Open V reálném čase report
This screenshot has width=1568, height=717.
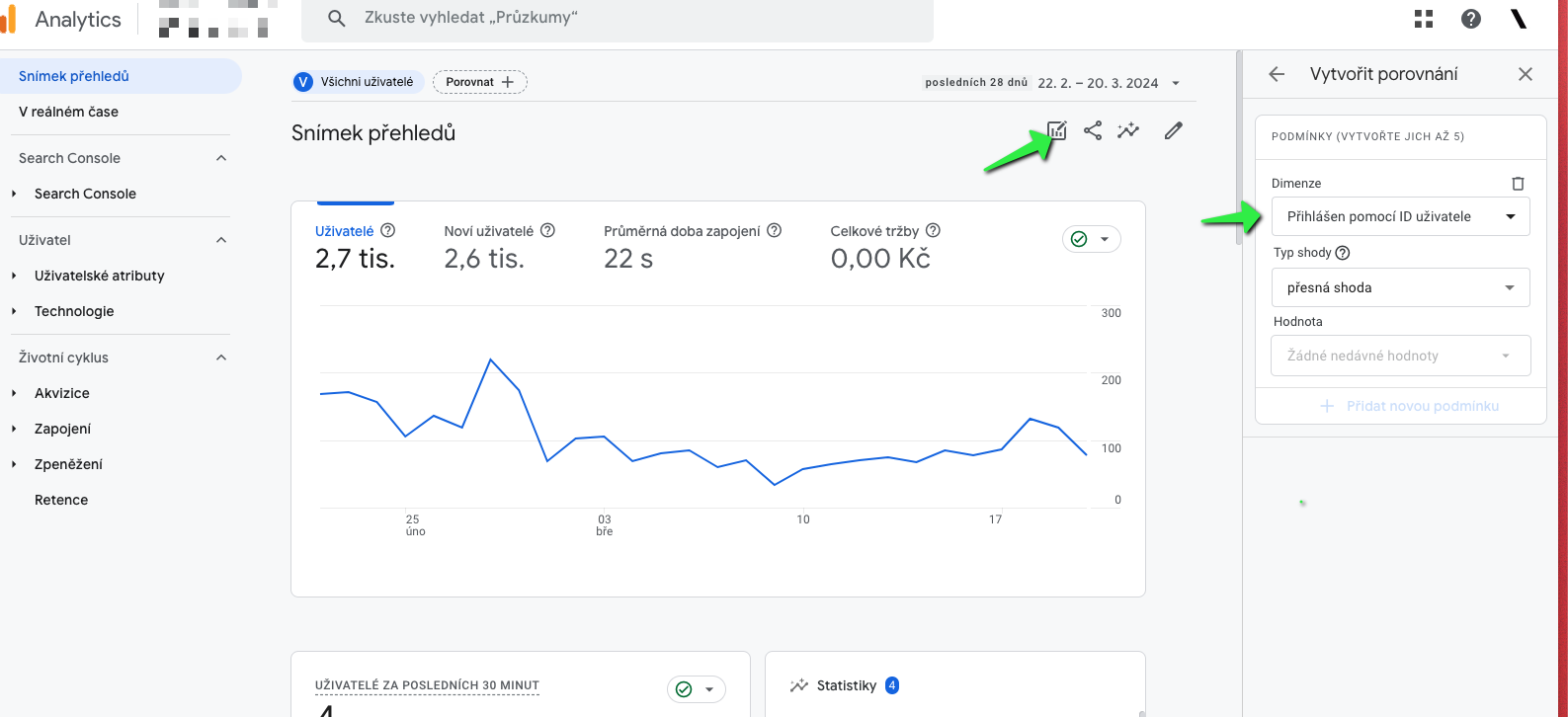[x=68, y=112]
